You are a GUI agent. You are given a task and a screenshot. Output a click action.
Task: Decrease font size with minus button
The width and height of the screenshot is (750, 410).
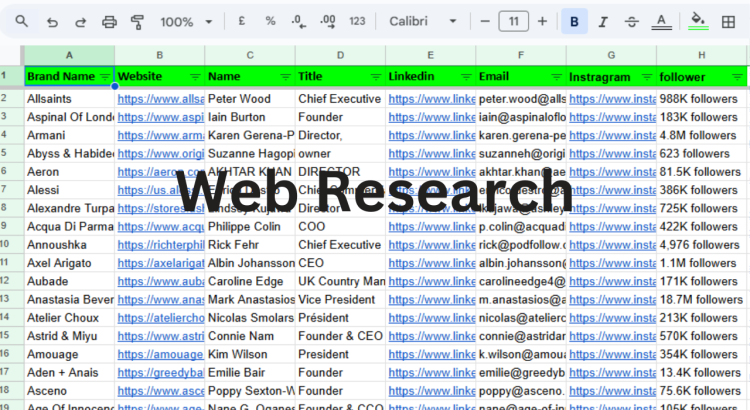pyautogui.click(x=485, y=22)
